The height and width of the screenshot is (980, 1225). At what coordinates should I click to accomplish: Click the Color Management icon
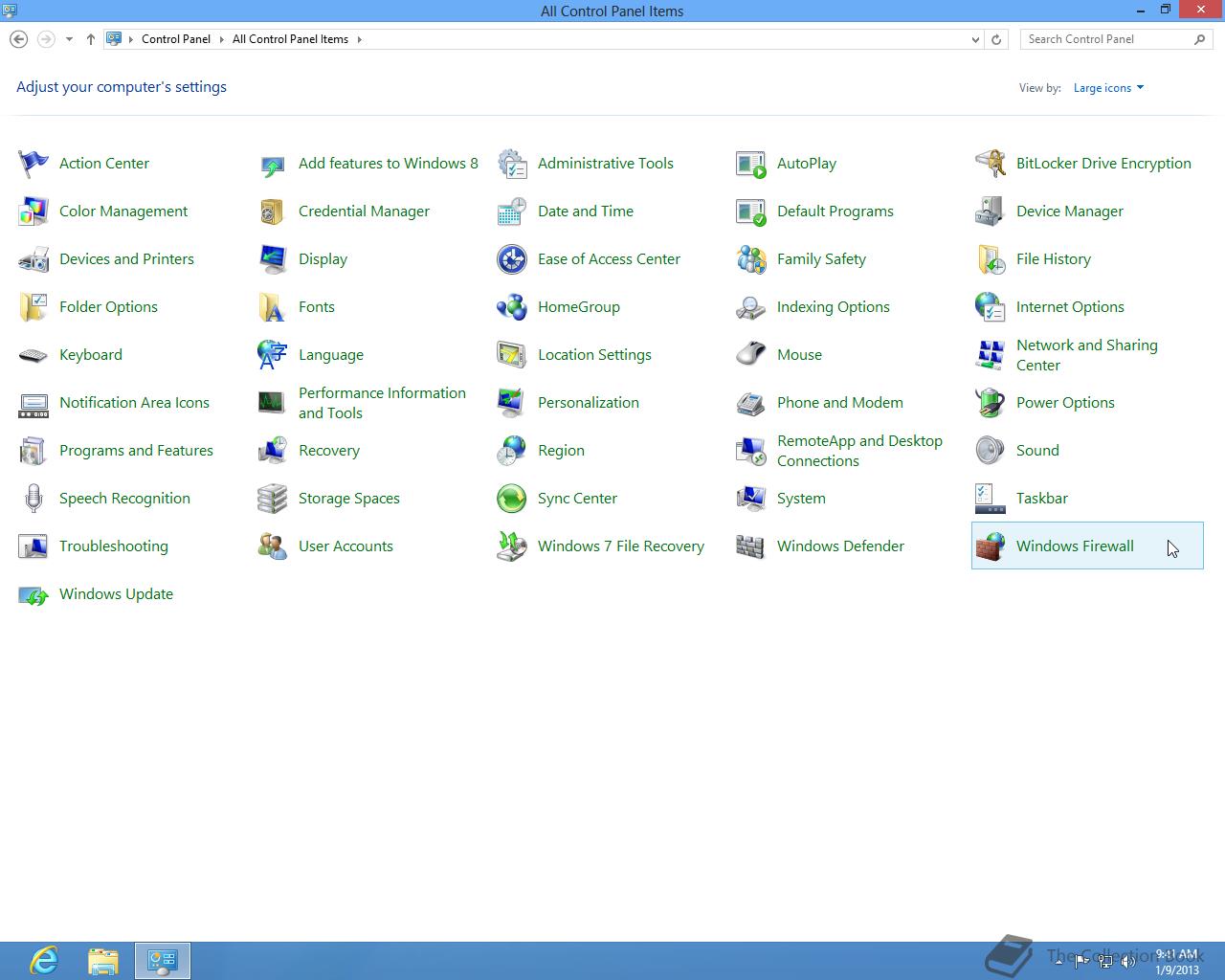point(33,212)
